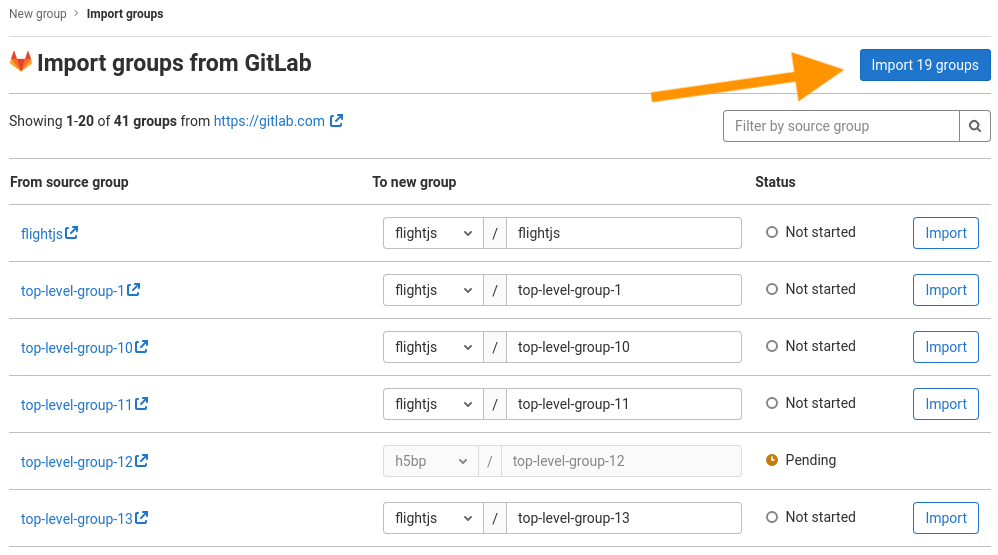Open the top-level-group-12 source group link

coord(76,462)
